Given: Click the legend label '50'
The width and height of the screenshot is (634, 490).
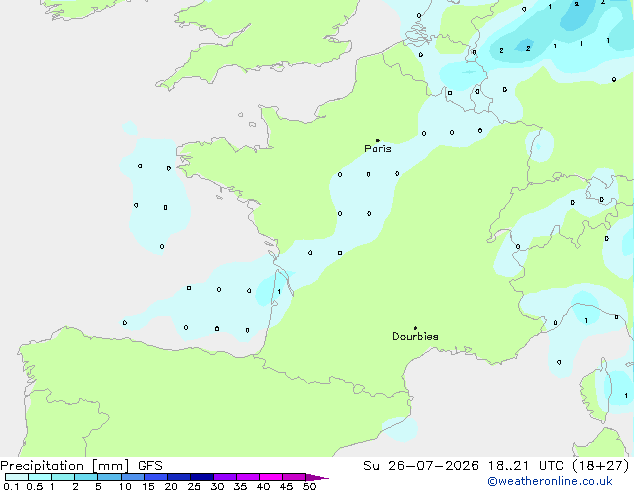Looking at the screenshot, I should click(x=309, y=486).
